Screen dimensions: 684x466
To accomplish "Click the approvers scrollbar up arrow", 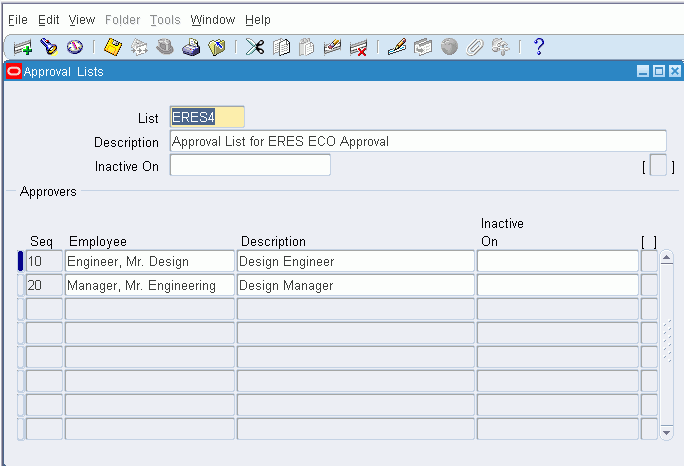I will (666, 257).
